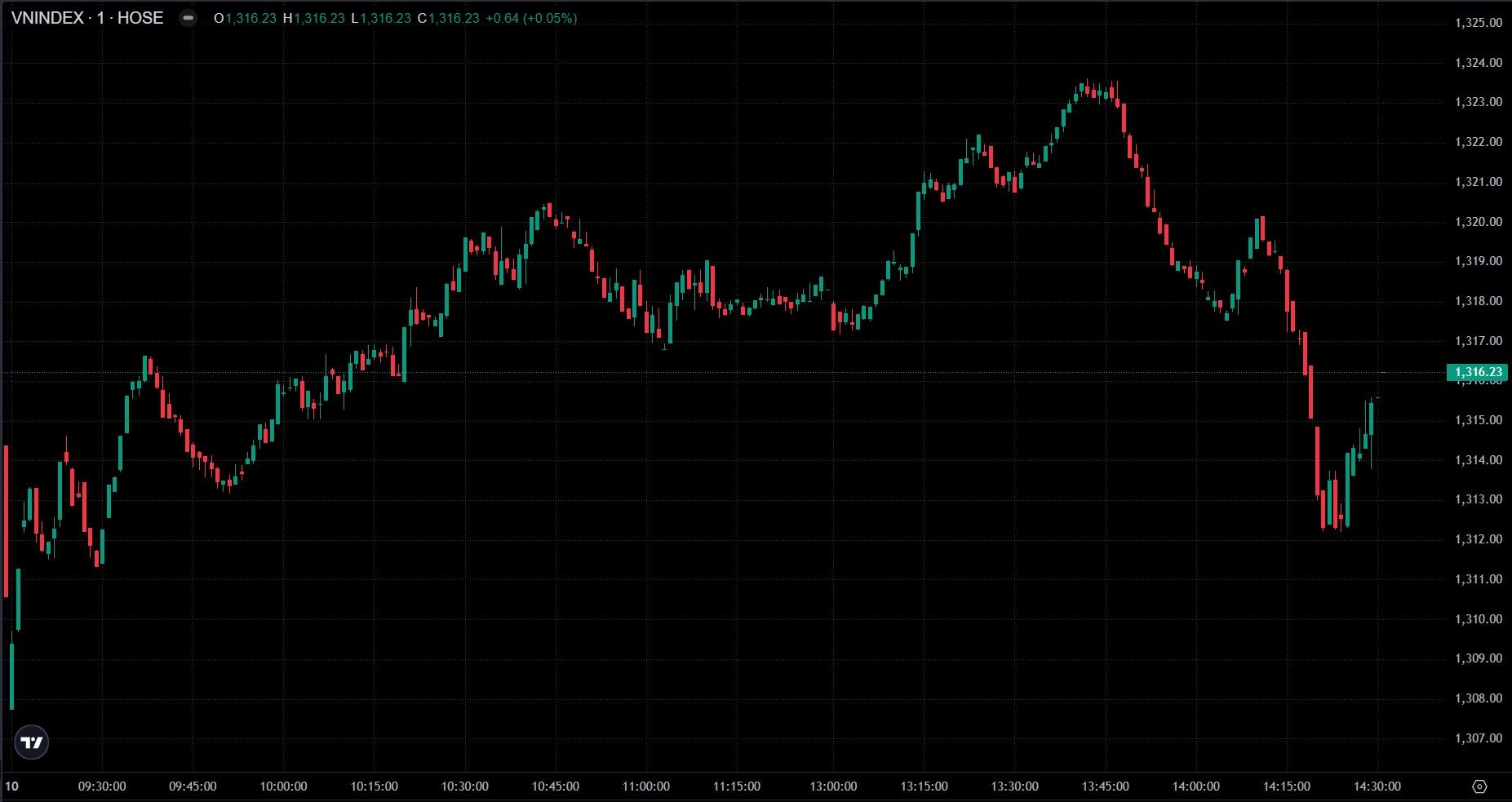Select the low value L1,316.23

coord(380,18)
